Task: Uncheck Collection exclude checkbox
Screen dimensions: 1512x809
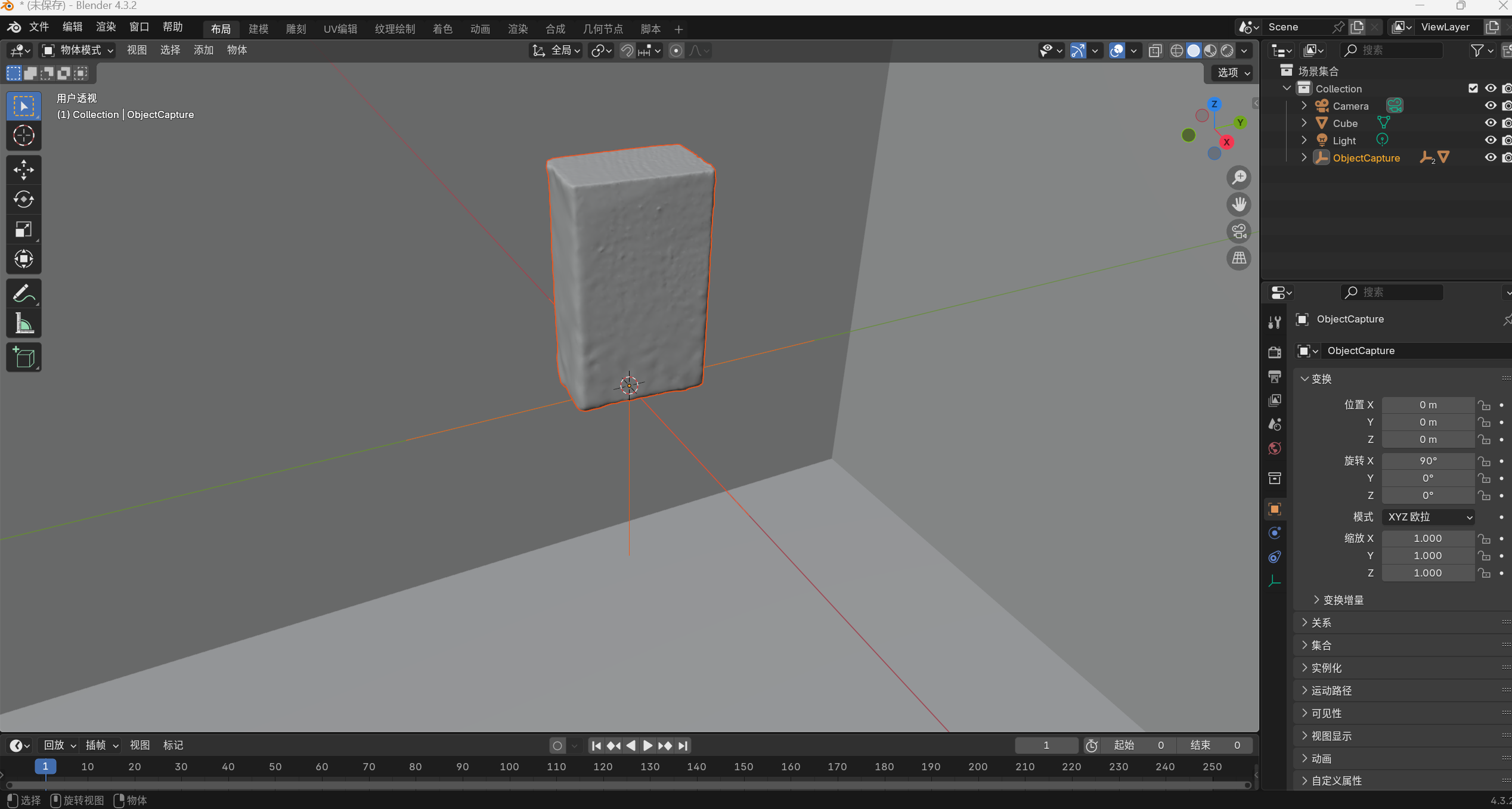Action: pyautogui.click(x=1473, y=88)
